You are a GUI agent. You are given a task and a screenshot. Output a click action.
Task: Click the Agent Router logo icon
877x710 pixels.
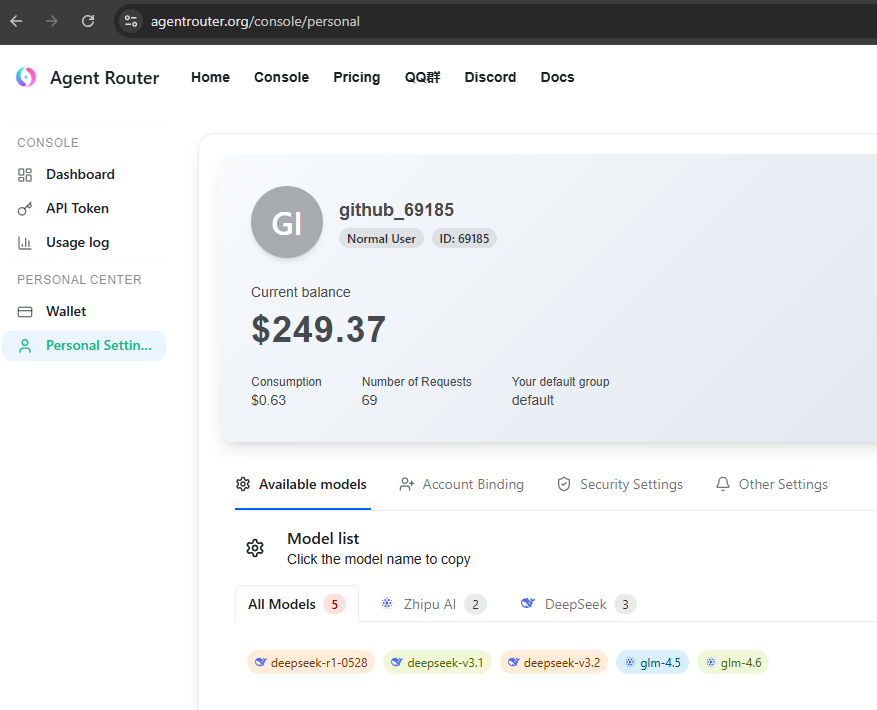click(26, 78)
